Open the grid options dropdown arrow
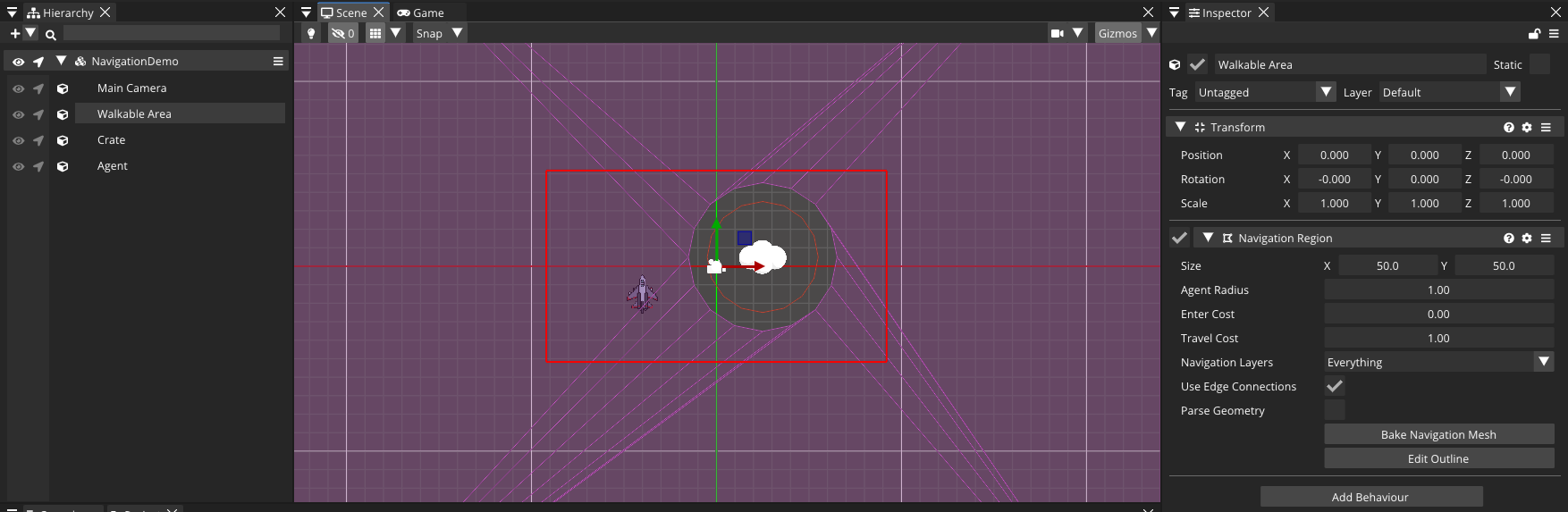1568x512 pixels. [x=395, y=33]
